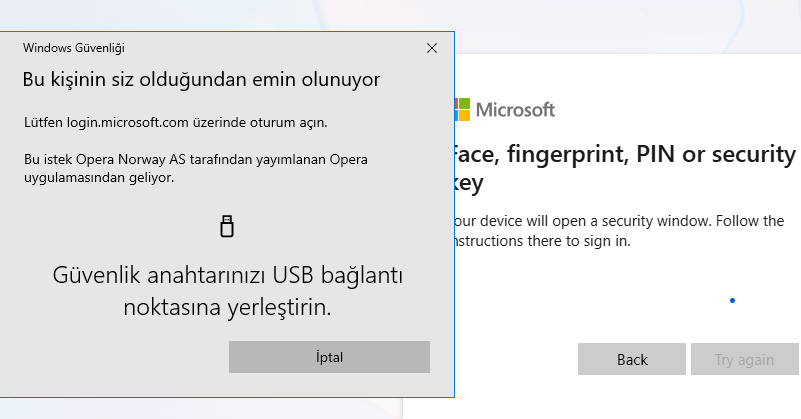Click the instructions there to sign in line
The width and height of the screenshot is (801, 419).
[x=543, y=241]
